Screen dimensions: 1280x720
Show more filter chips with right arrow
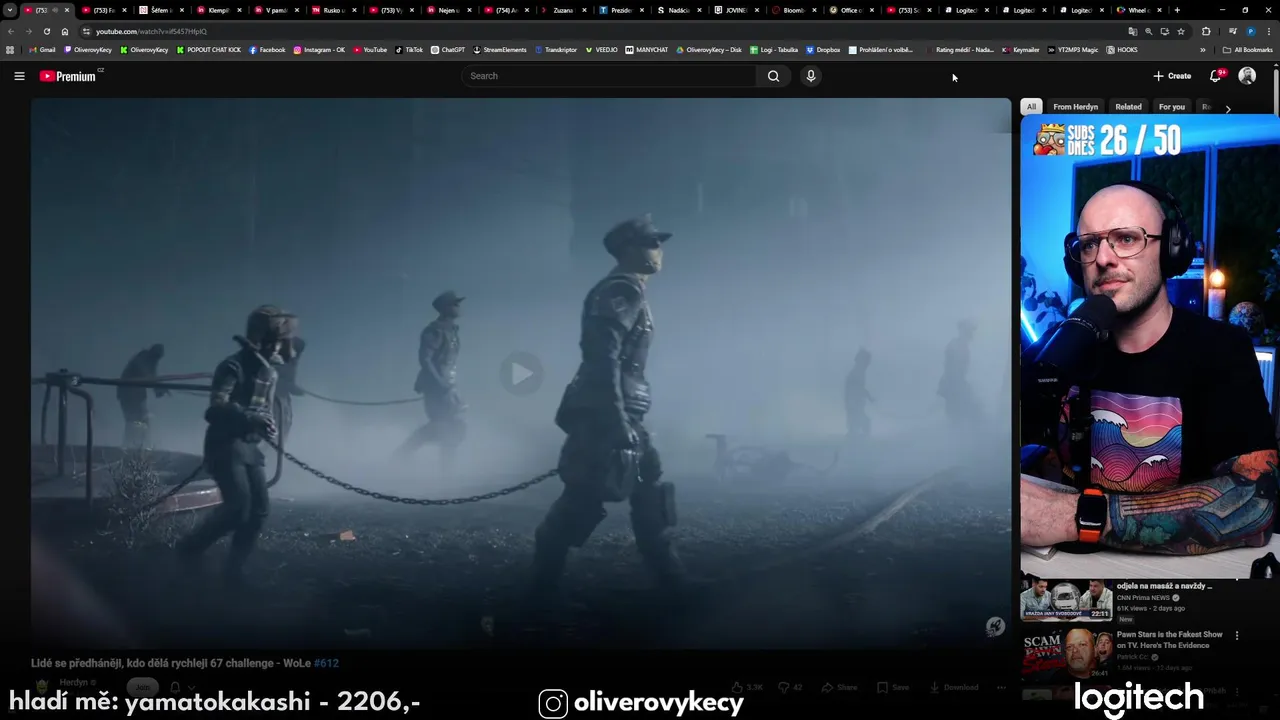[1227, 108]
